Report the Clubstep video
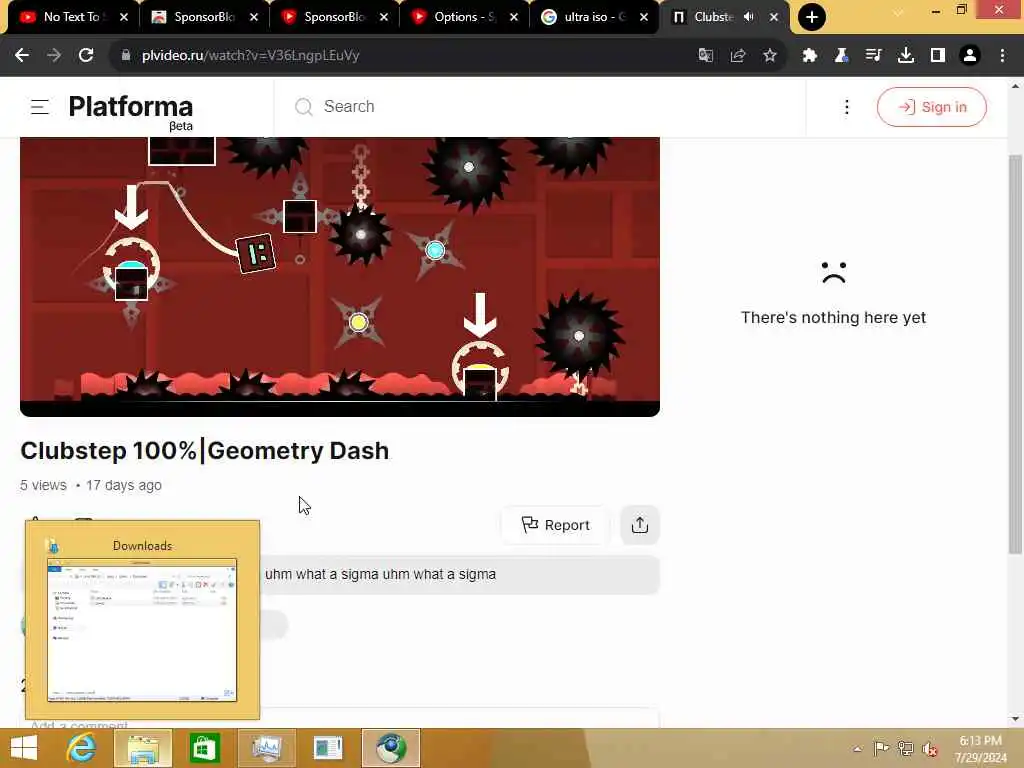The image size is (1024, 768). coord(555,525)
